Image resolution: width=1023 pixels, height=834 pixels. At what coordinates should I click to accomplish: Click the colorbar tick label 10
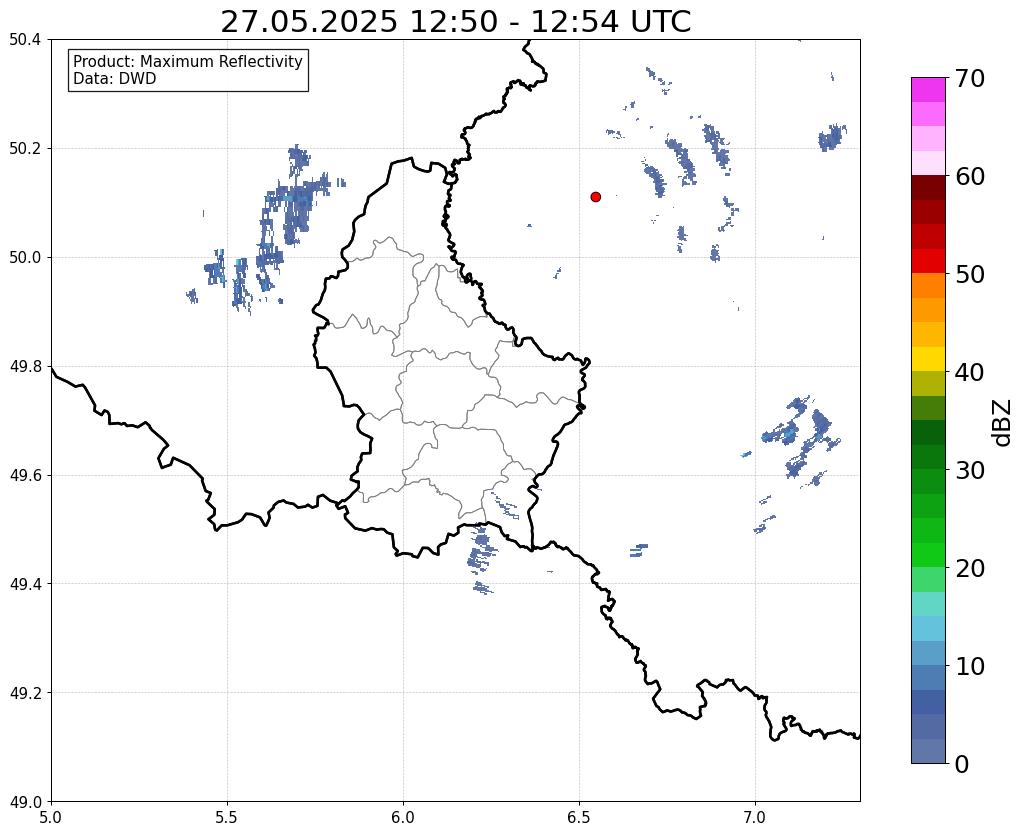[970, 666]
